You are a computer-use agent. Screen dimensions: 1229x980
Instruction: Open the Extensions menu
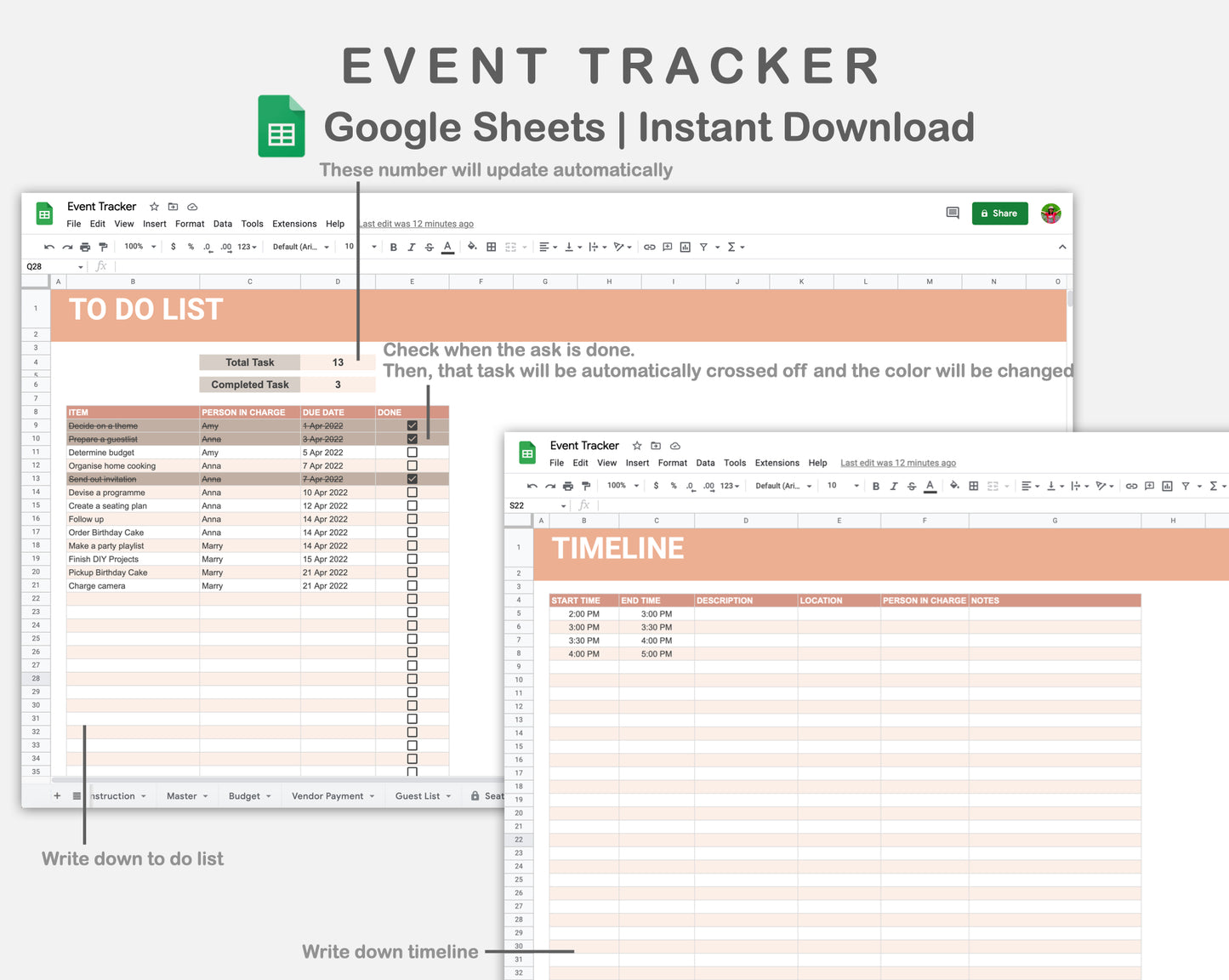click(294, 224)
